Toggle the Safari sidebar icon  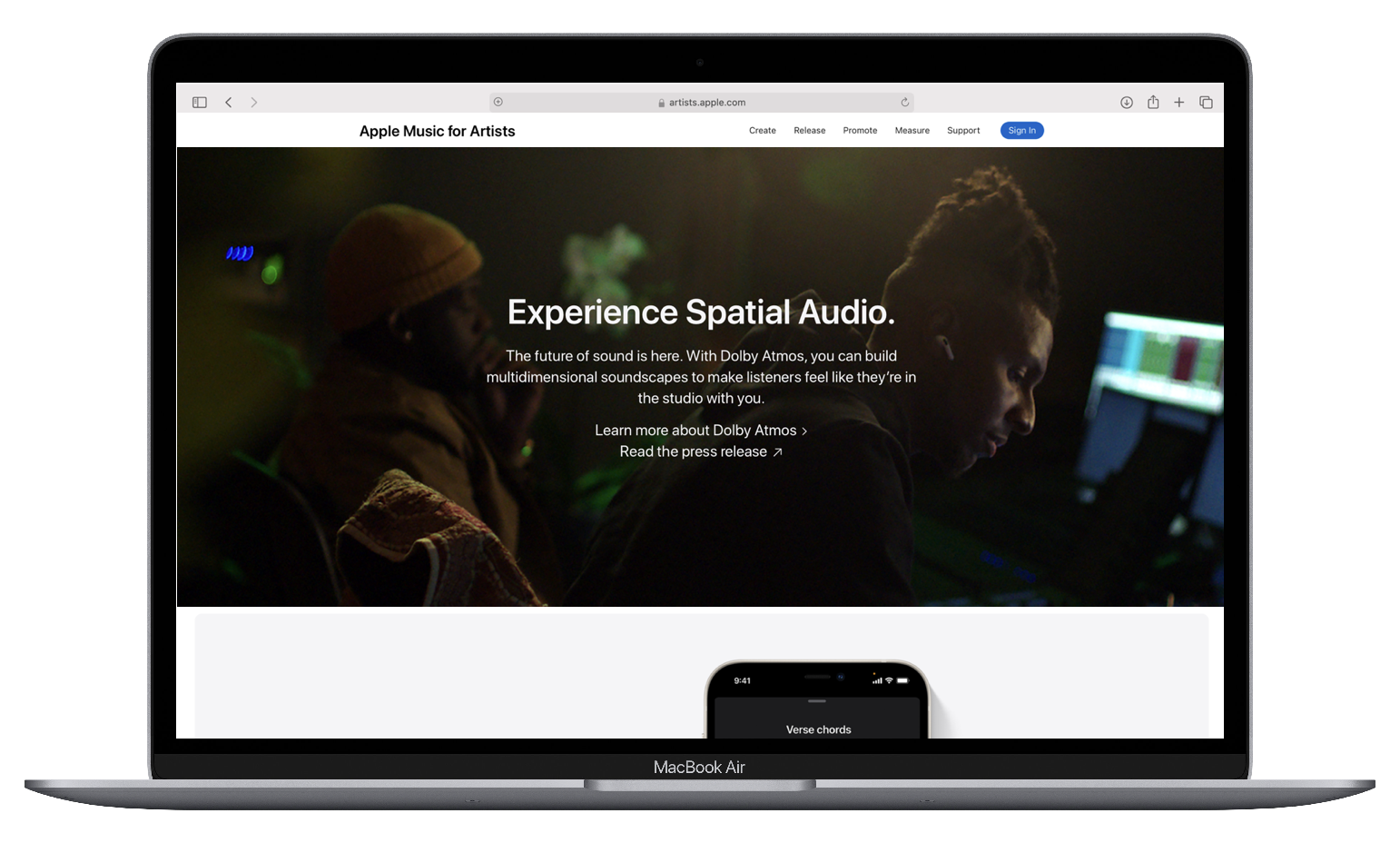[200, 103]
